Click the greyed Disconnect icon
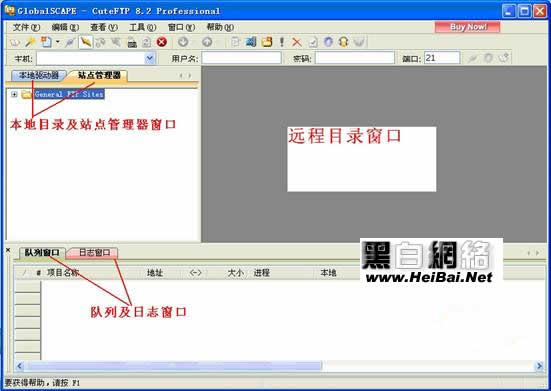 tap(116, 43)
